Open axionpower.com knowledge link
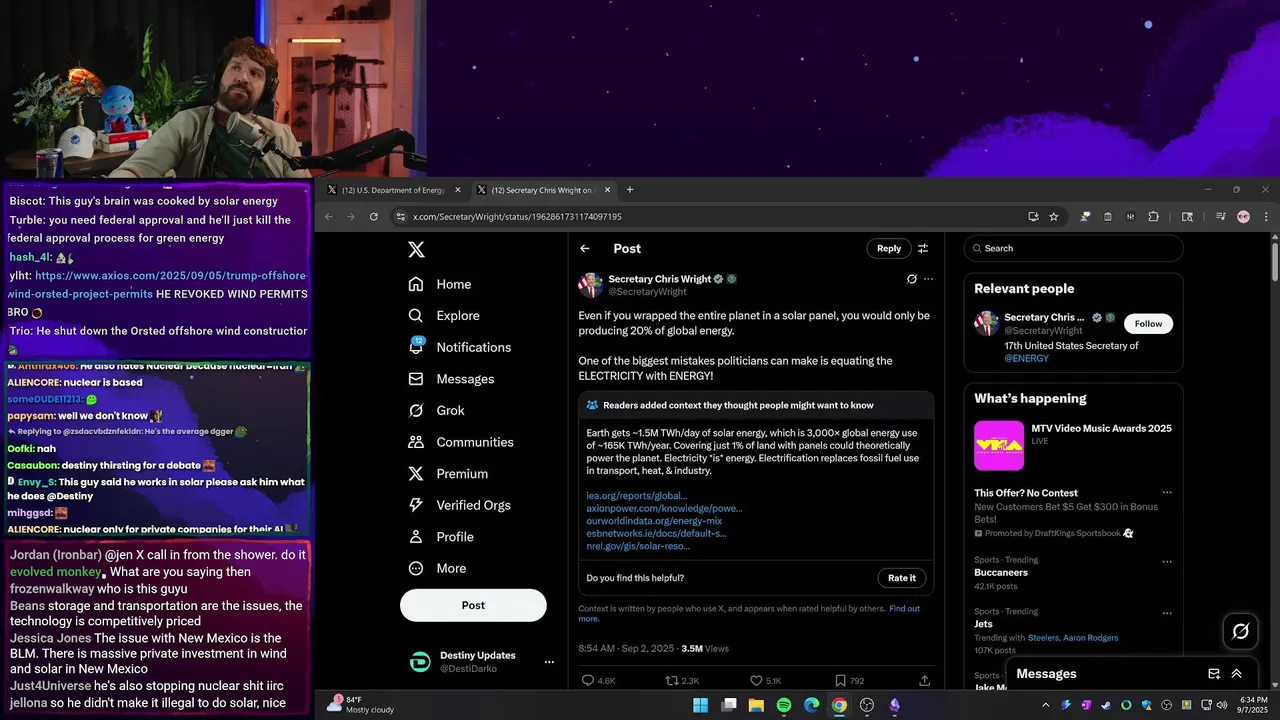This screenshot has width=1280, height=720. point(664,508)
